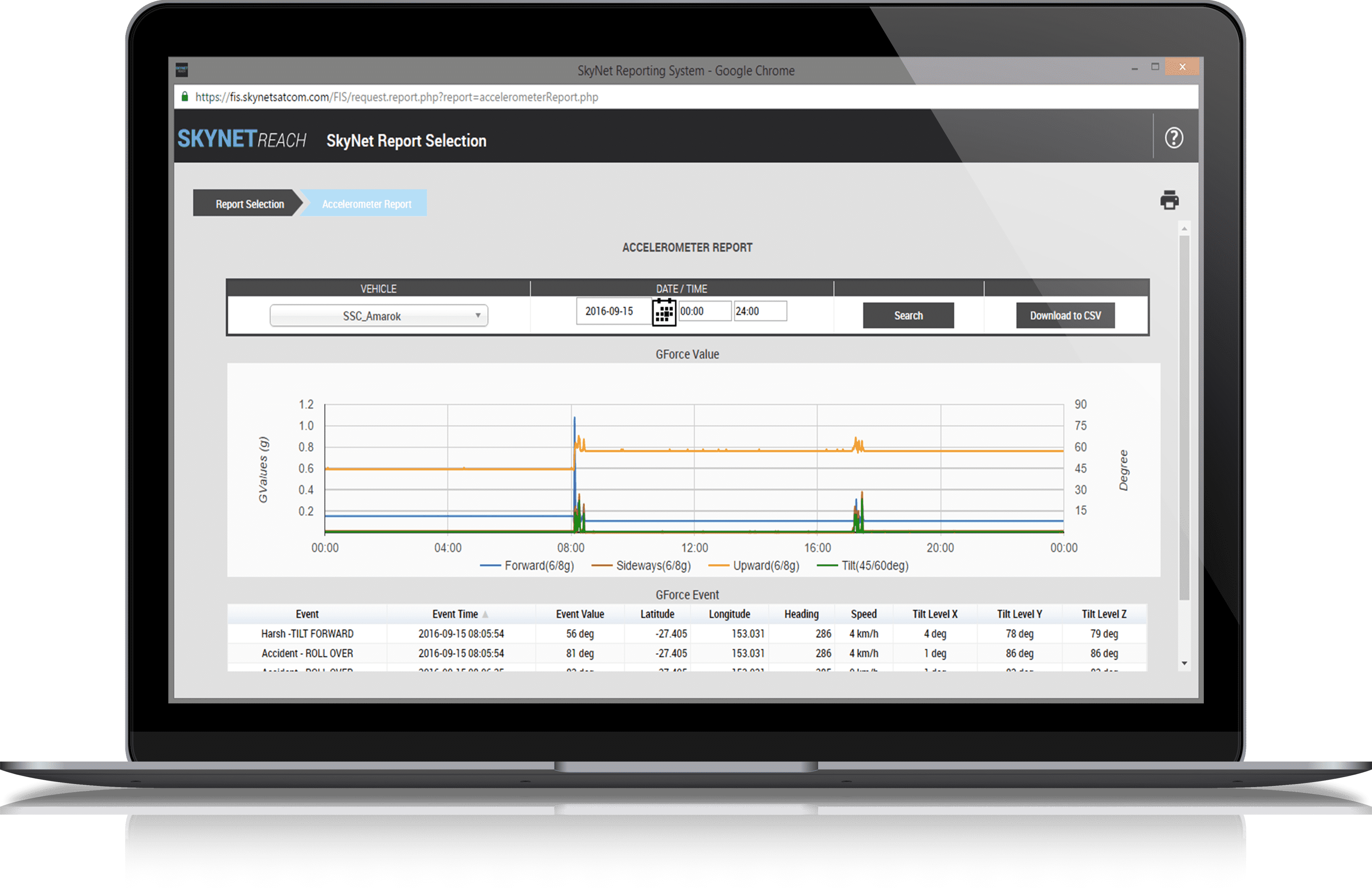Viewport: 1372px width, 888px height.
Task: Click the SkyNet Report Selection page title
Action: 406,141
